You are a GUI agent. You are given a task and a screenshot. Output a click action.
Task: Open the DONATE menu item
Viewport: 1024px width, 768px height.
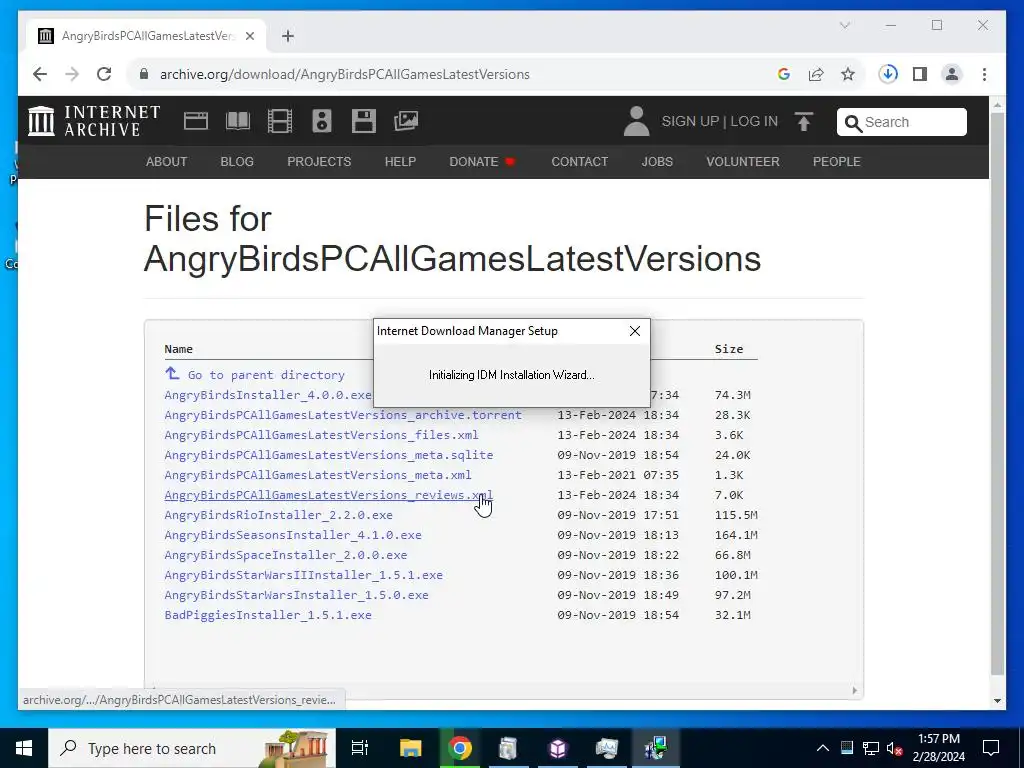[x=482, y=161]
